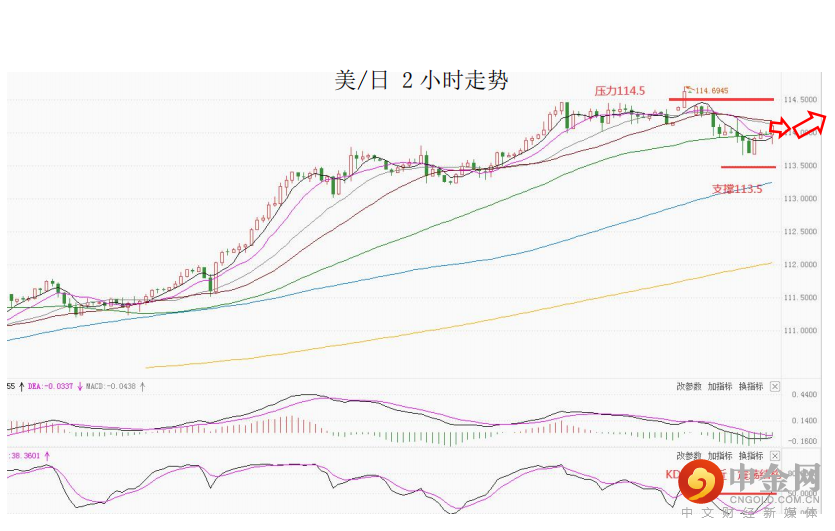Click the down arrow after the DEA value

point(80,385)
